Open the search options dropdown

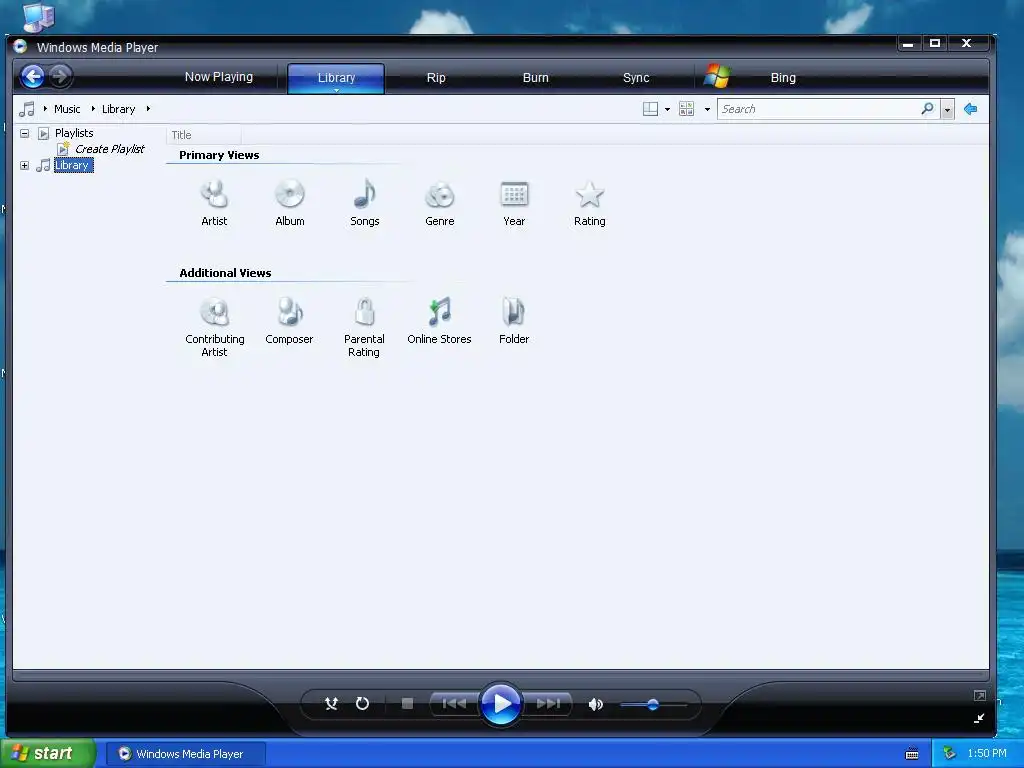[948, 109]
